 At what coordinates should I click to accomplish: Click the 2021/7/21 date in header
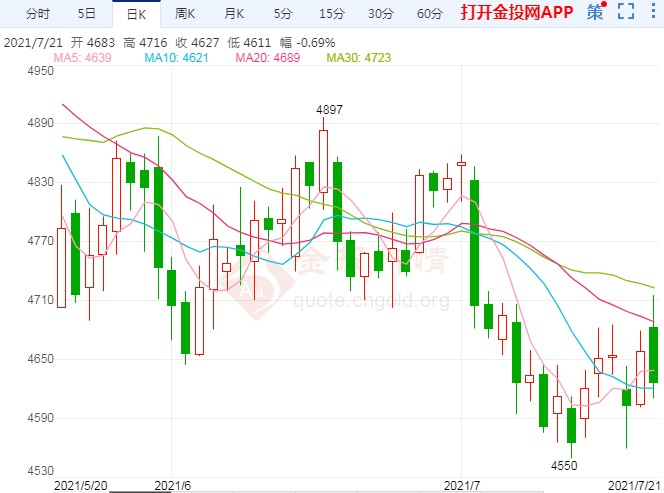click(x=33, y=43)
